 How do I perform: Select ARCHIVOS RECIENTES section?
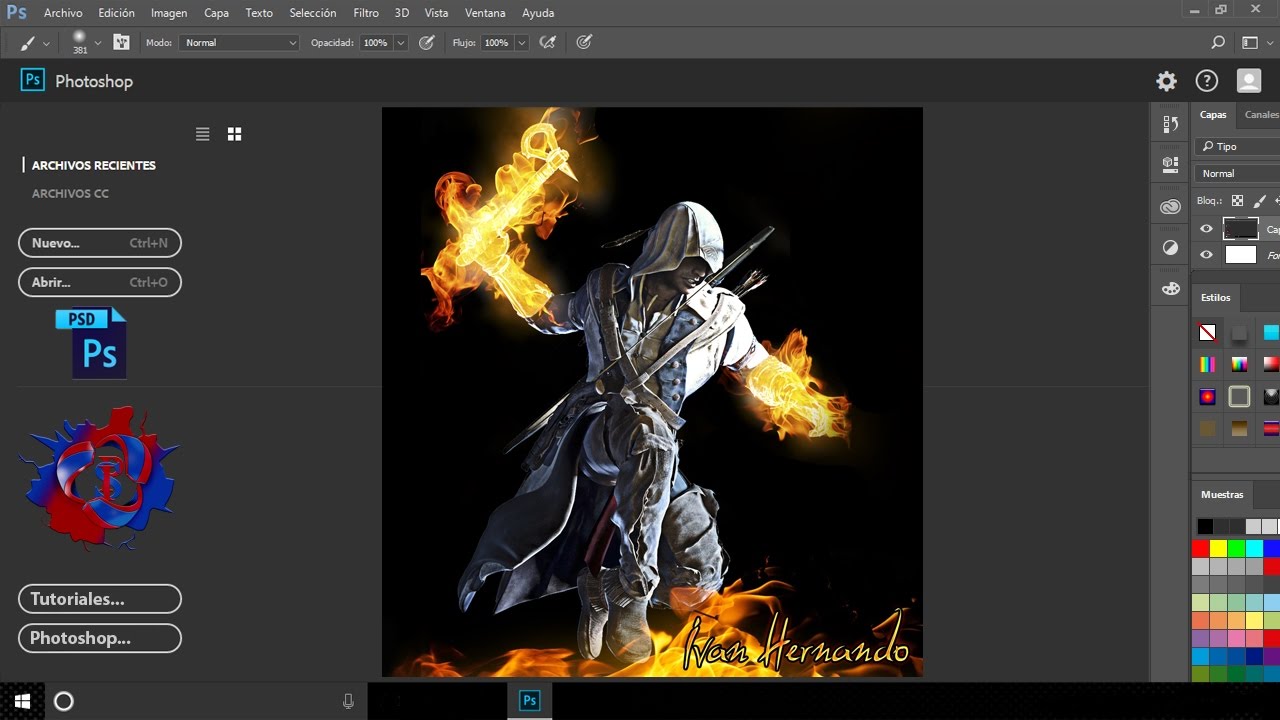point(94,166)
